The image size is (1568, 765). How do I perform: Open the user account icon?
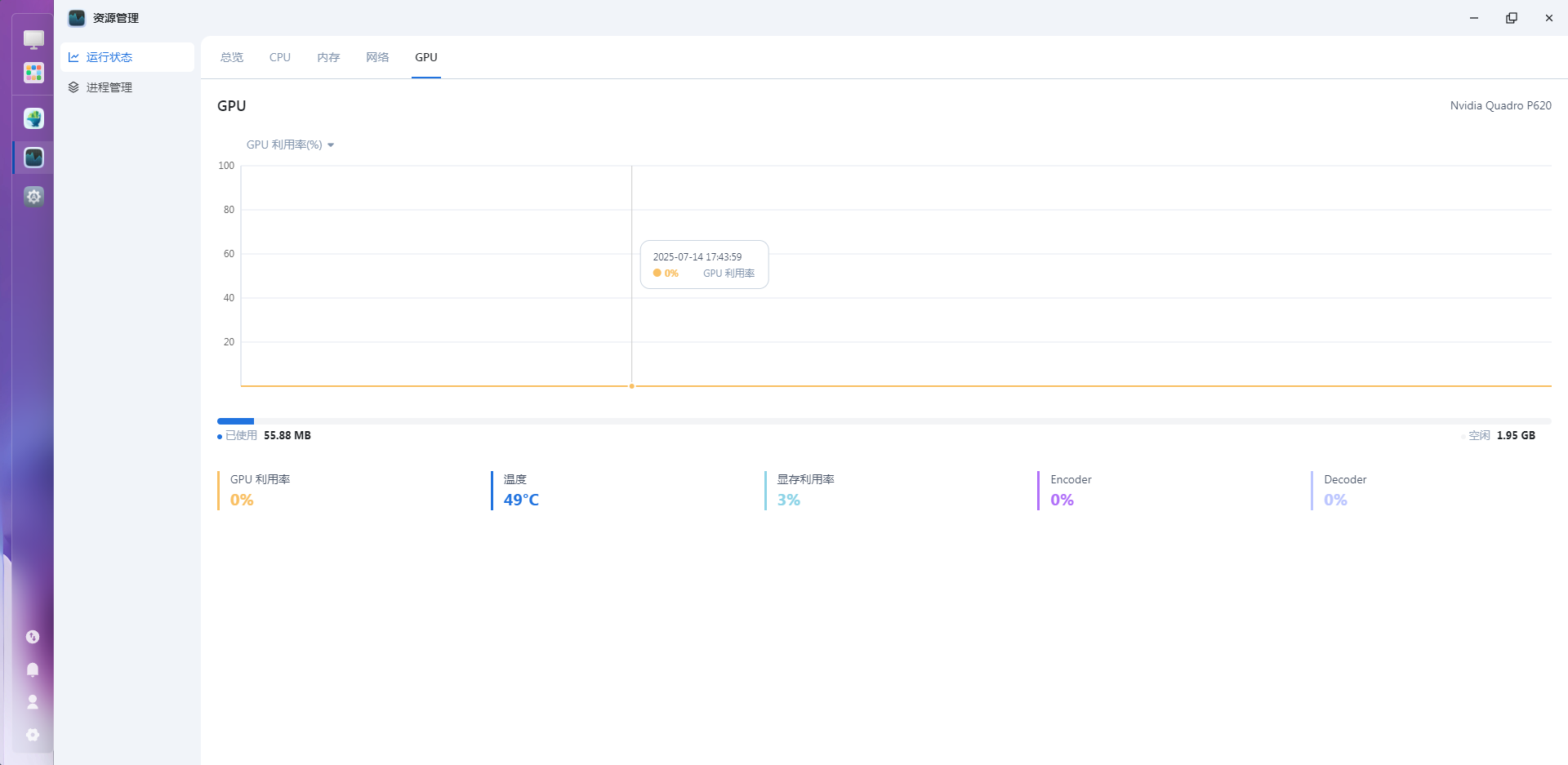click(33, 702)
